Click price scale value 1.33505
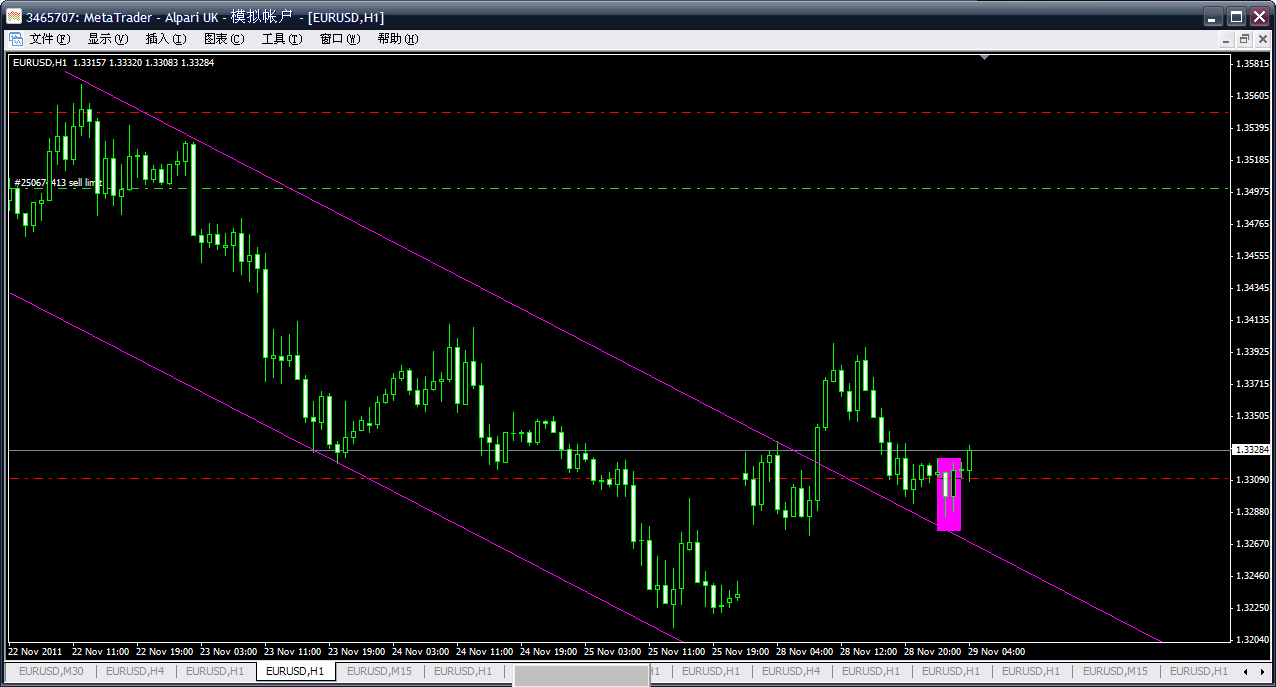 [1252, 416]
